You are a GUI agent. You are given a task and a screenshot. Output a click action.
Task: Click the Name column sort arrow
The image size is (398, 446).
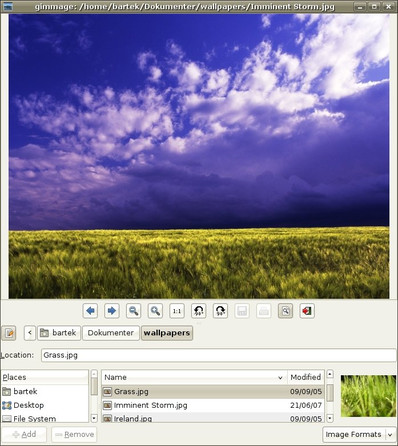tap(280, 377)
